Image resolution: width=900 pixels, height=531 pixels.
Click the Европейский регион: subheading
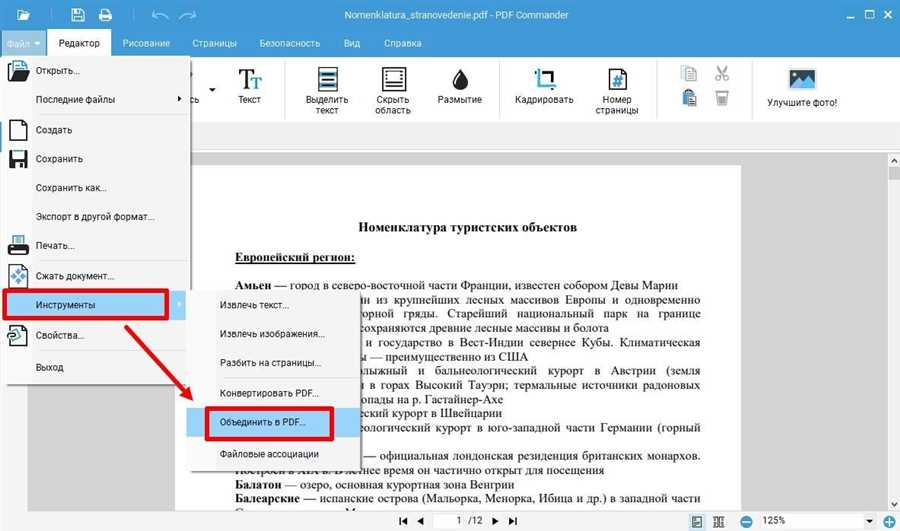pyautogui.click(x=295, y=257)
